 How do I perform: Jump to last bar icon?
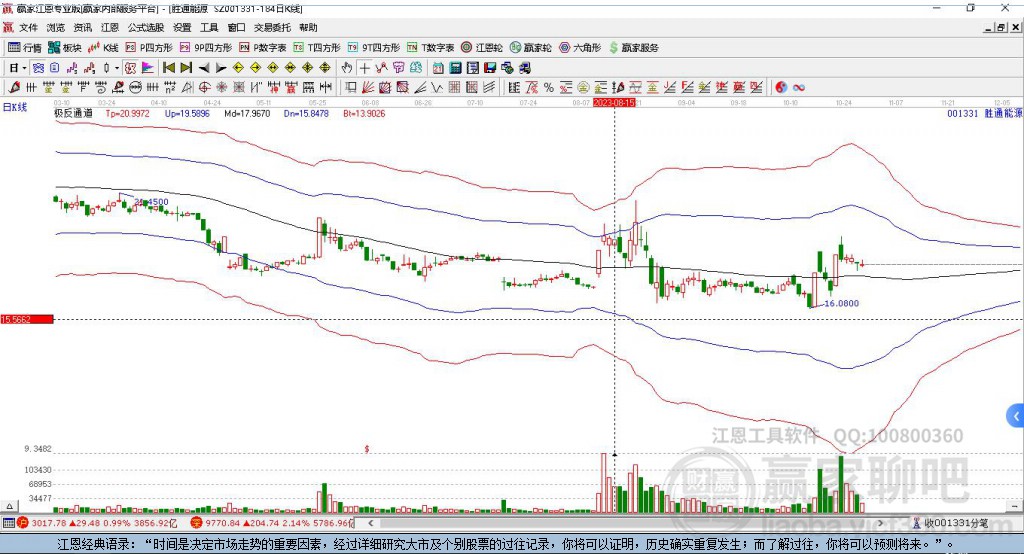[186, 68]
